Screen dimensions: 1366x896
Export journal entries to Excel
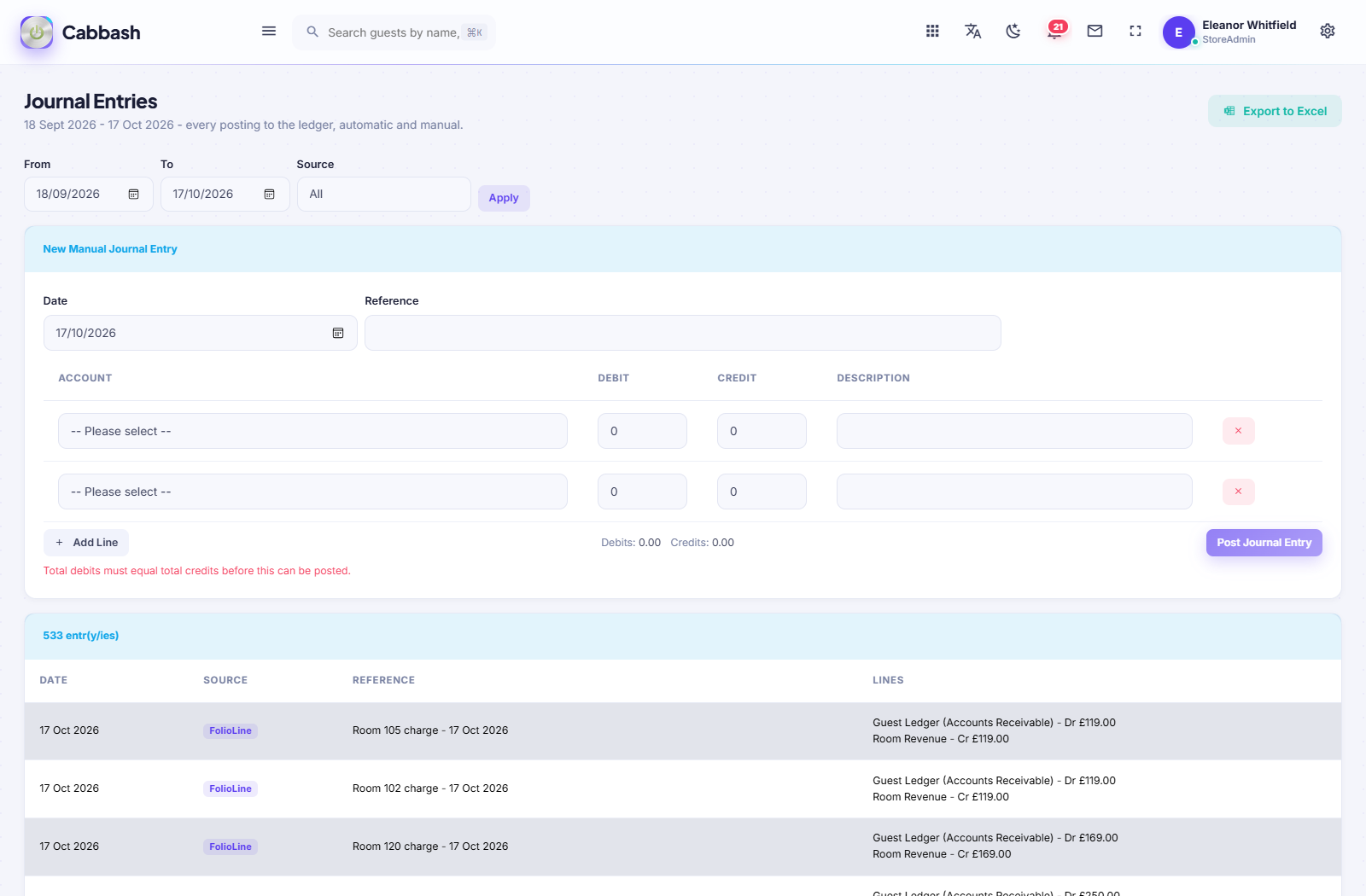click(x=1275, y=111)
